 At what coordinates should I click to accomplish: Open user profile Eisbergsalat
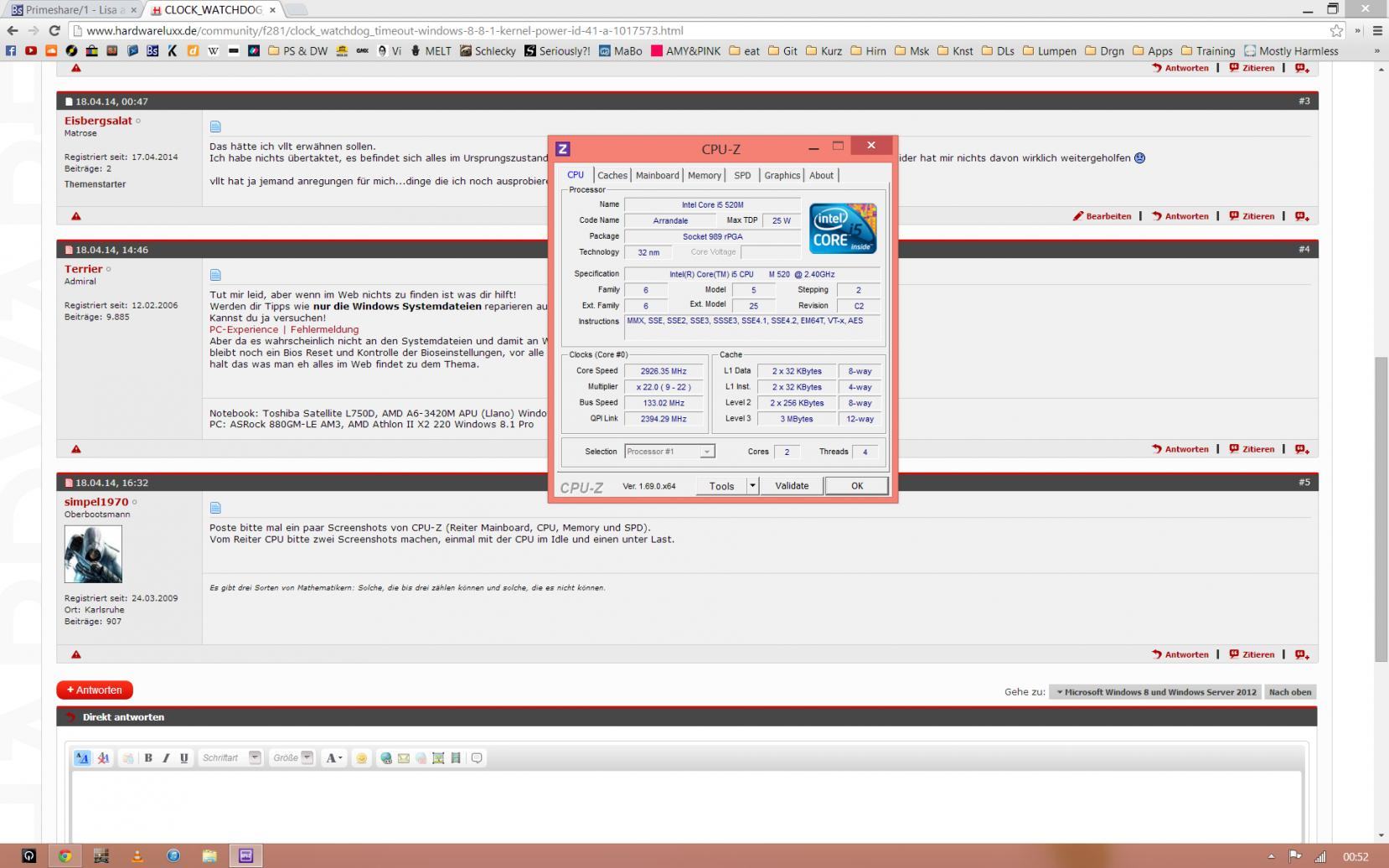pos(98,121)
